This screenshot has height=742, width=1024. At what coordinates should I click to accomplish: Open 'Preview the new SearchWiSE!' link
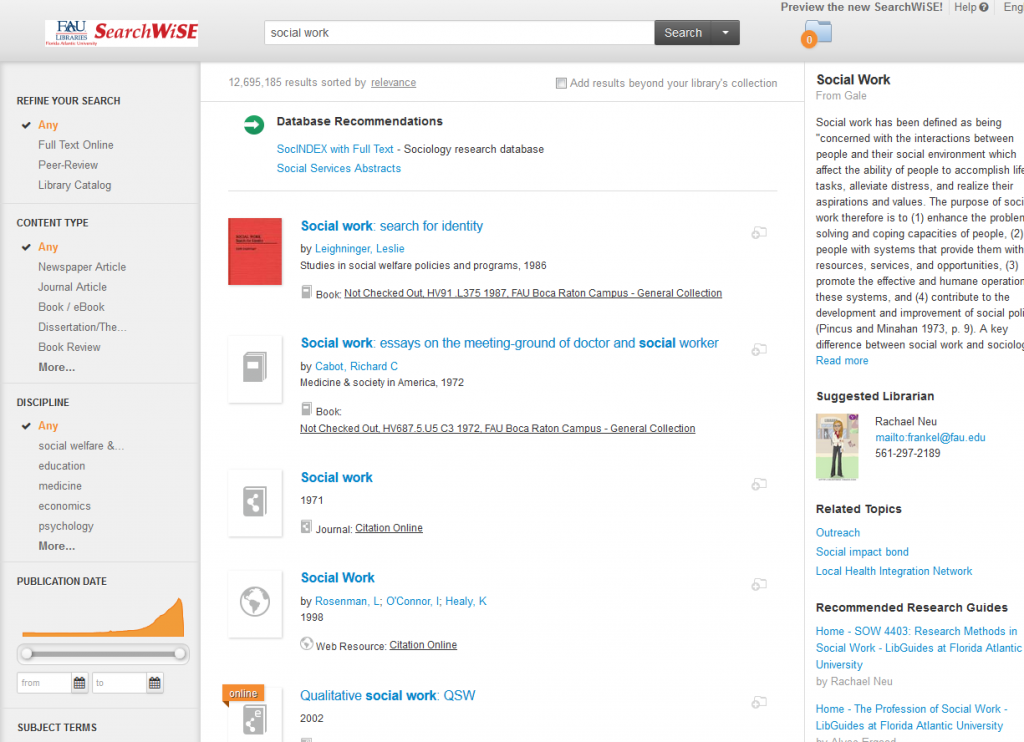pos(861,7)
